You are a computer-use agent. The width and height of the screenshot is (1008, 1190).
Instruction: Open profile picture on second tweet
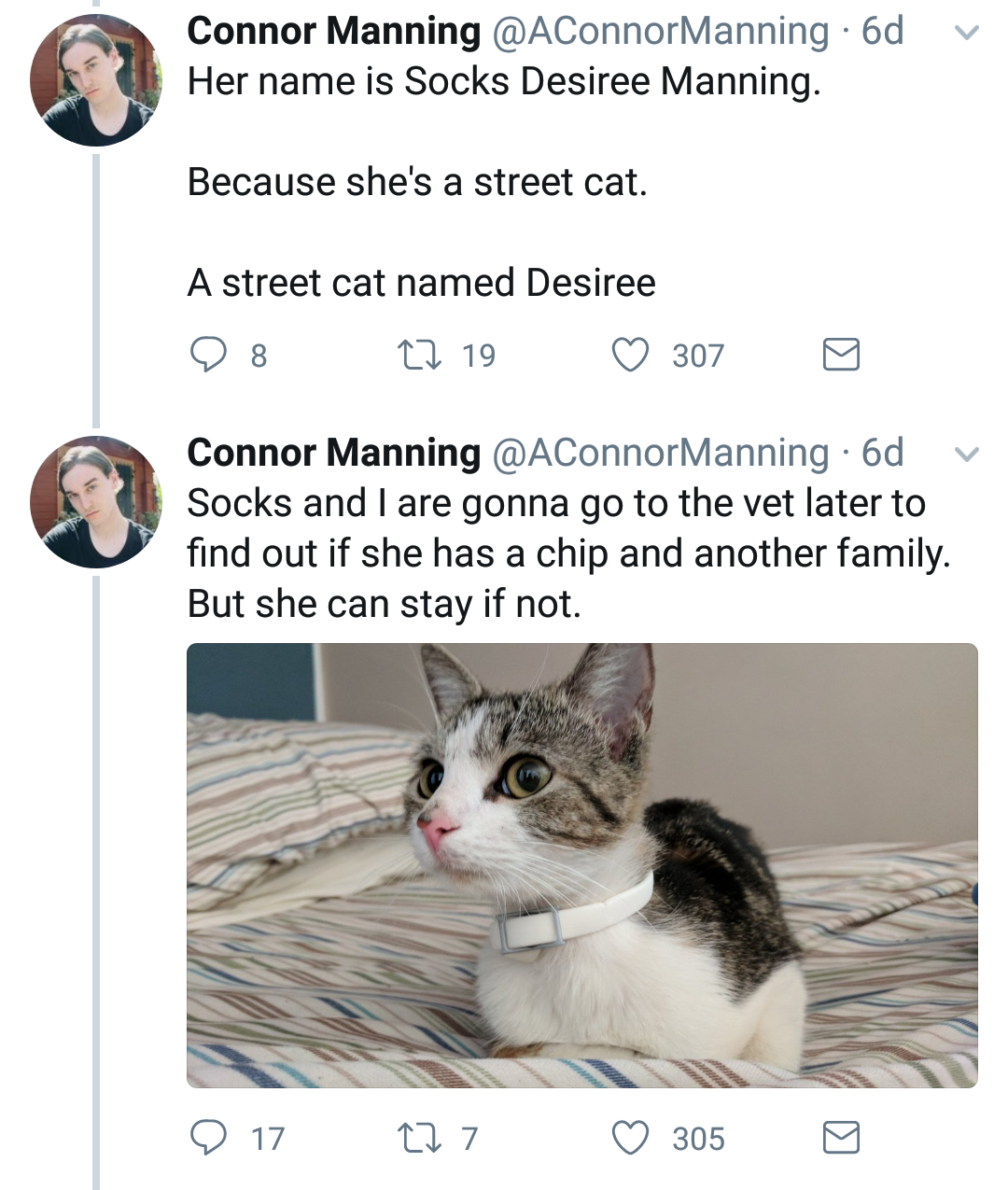point(95,502)
